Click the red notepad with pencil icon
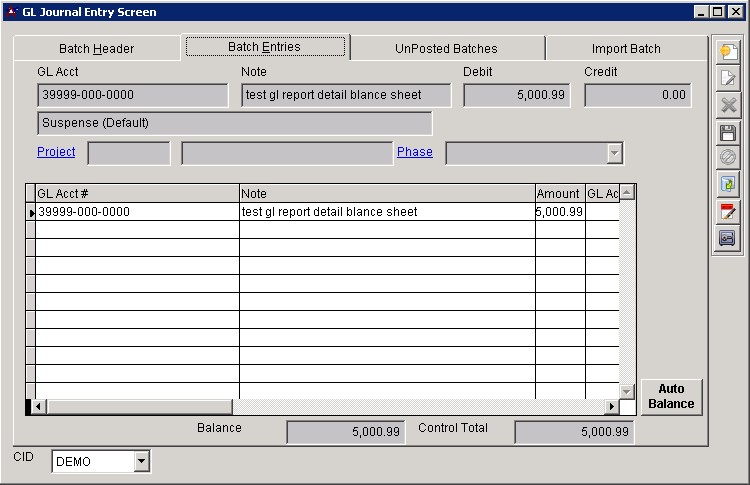 point(727,211)
